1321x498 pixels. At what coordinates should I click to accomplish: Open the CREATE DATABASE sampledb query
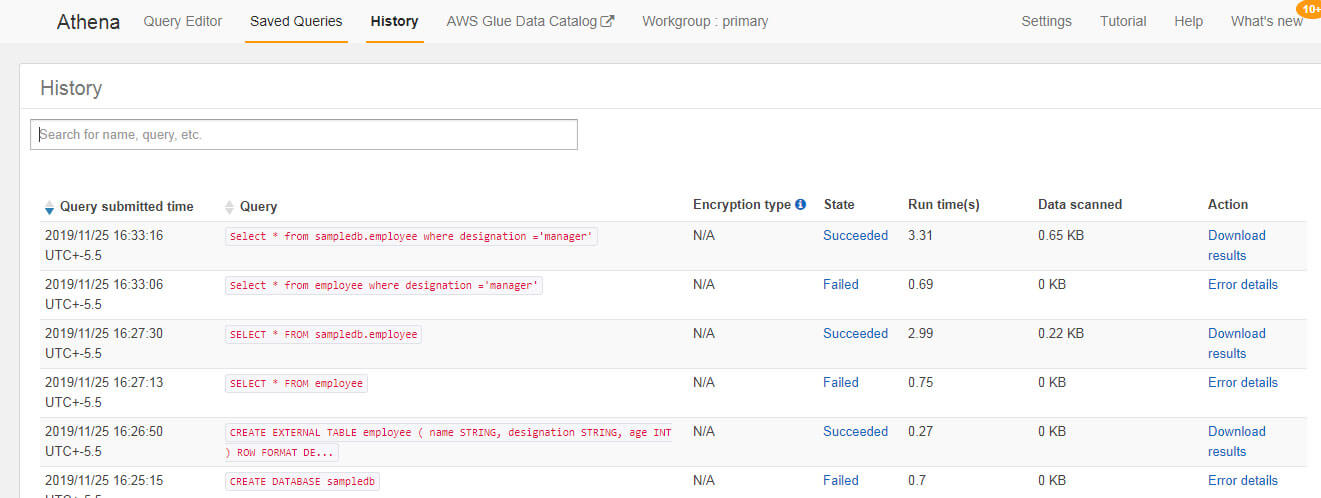(302, 481)
